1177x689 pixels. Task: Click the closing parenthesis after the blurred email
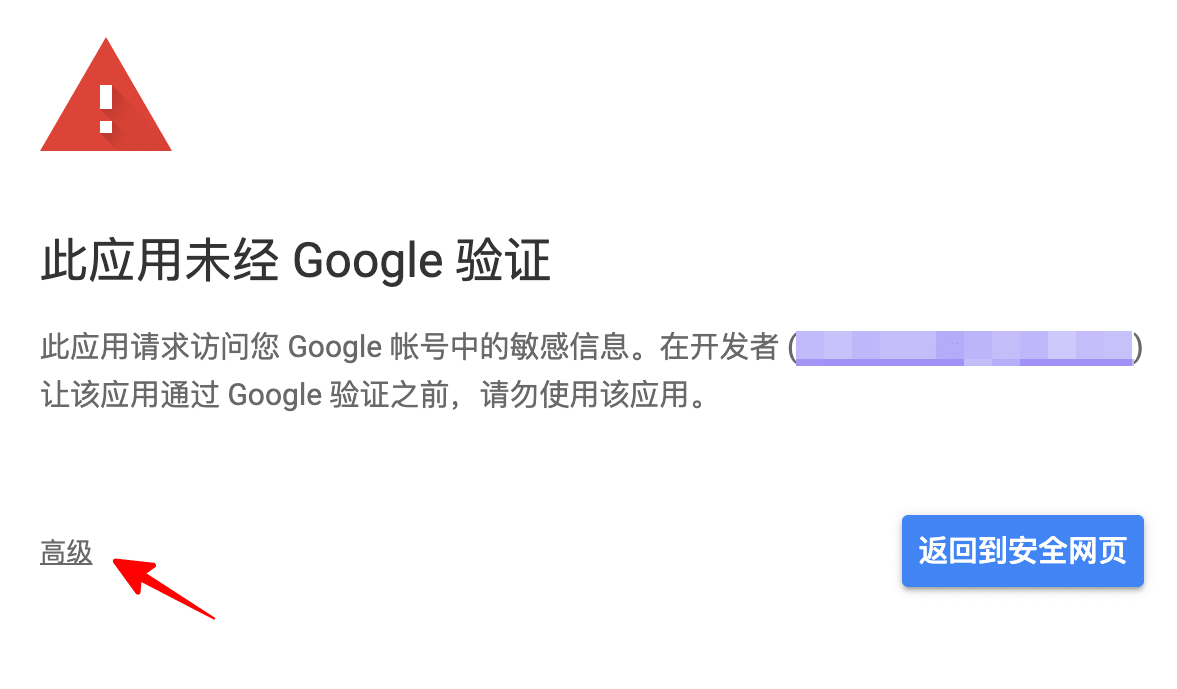tap(1138, 348)
